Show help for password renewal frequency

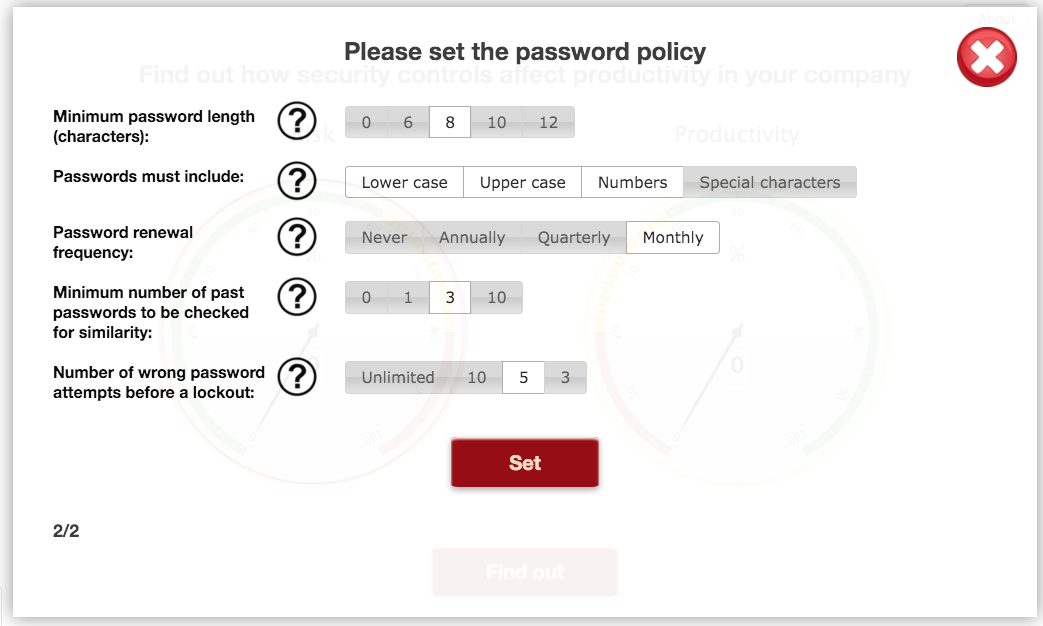click(x=296, y=237)
